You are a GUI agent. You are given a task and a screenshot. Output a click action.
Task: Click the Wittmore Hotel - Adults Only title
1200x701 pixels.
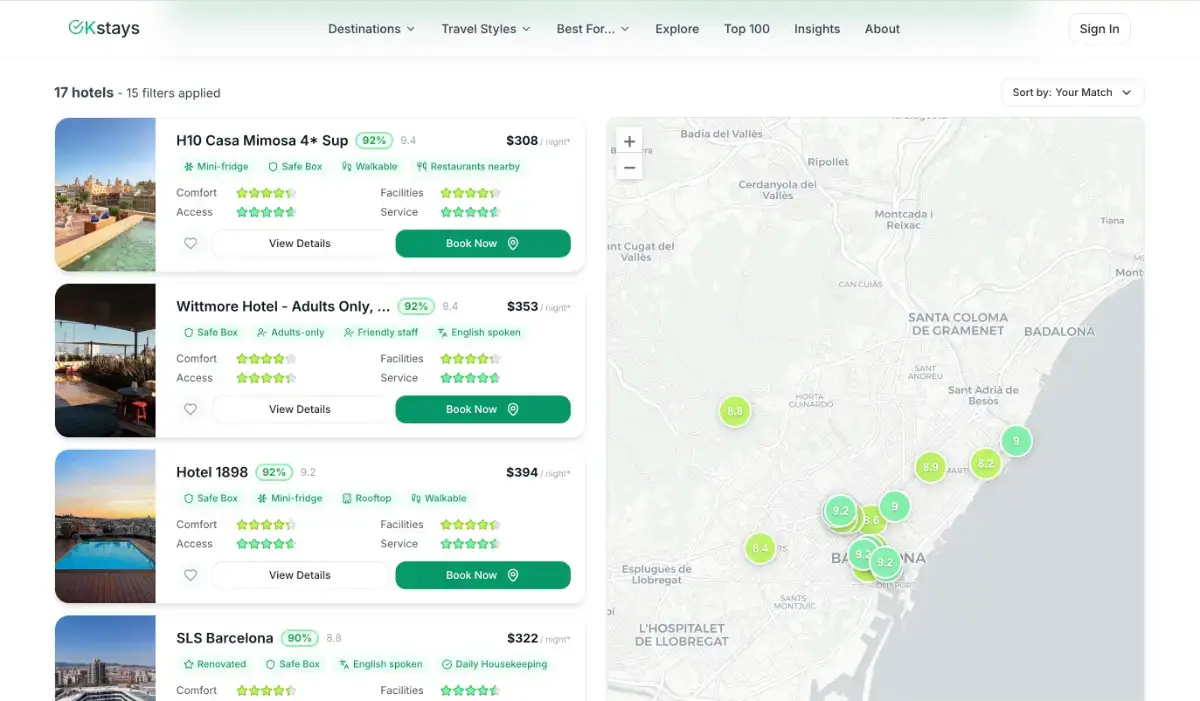click(283, 307)
